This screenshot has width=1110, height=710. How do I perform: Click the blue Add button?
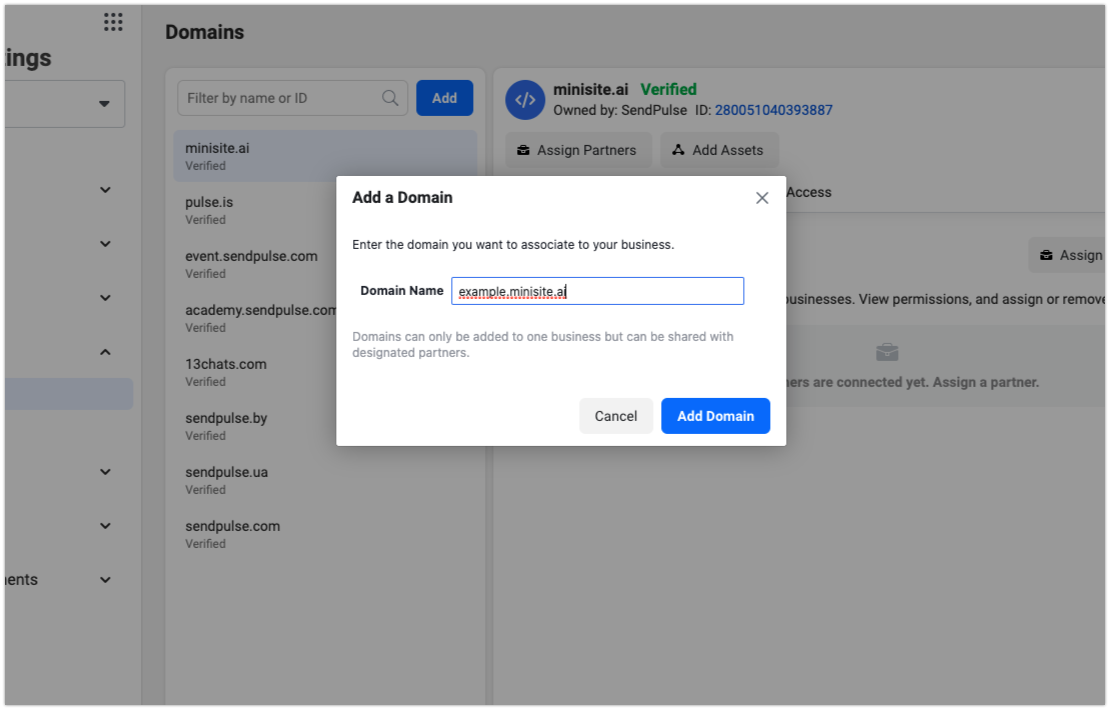pyautogui.click(x=444, y=98)
